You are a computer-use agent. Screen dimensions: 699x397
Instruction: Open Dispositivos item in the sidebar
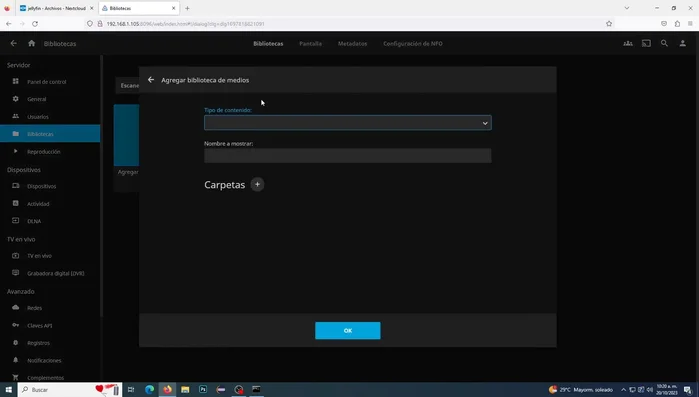50,186
